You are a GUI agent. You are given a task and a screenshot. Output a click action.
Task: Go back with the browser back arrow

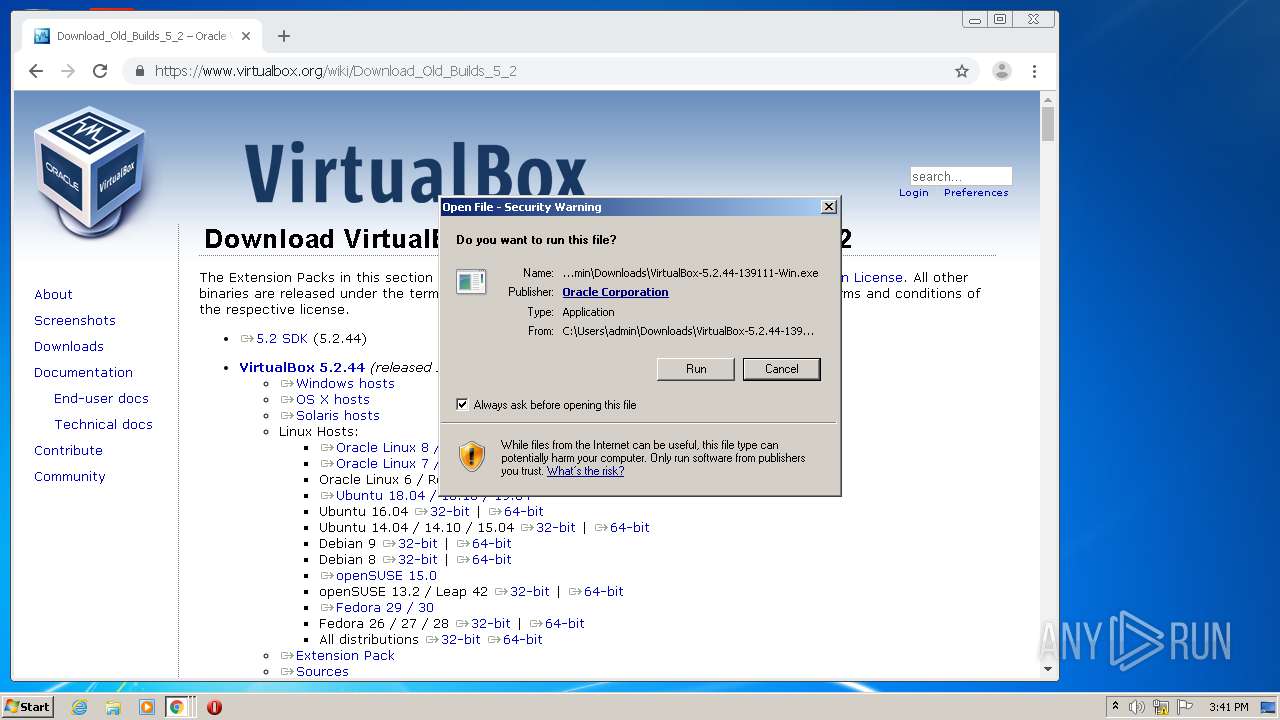point(36,71)
